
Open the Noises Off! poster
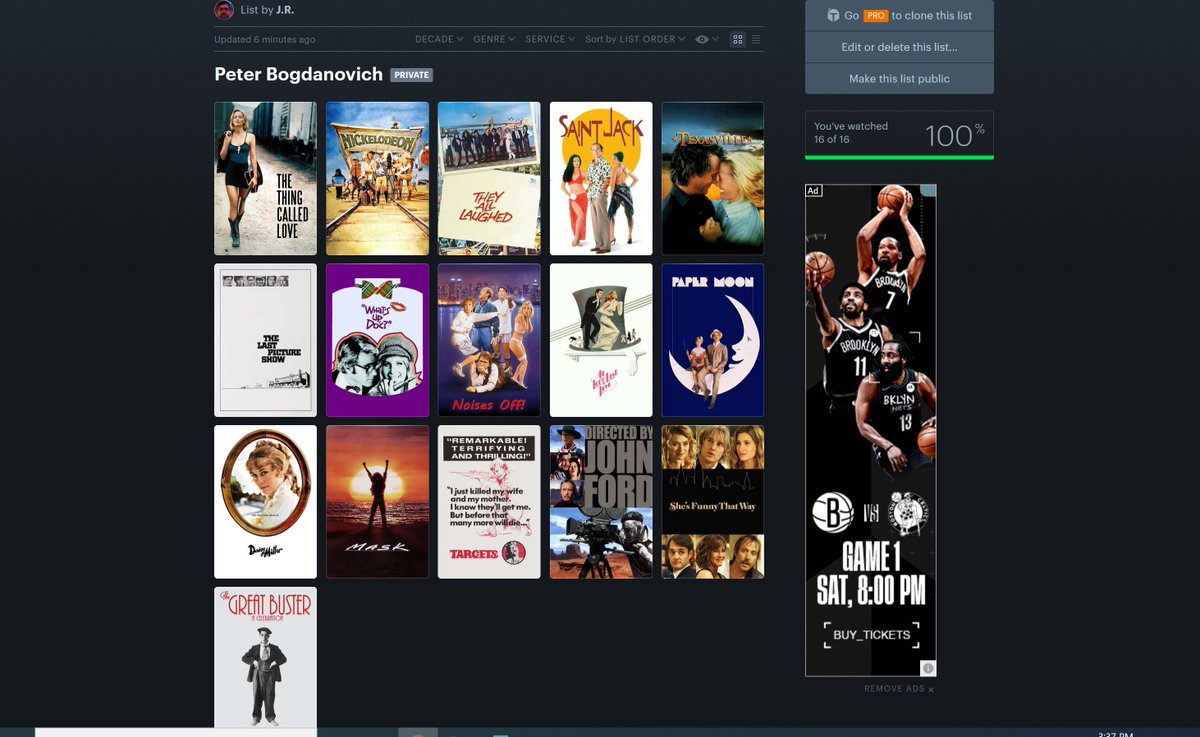point(489,340)
